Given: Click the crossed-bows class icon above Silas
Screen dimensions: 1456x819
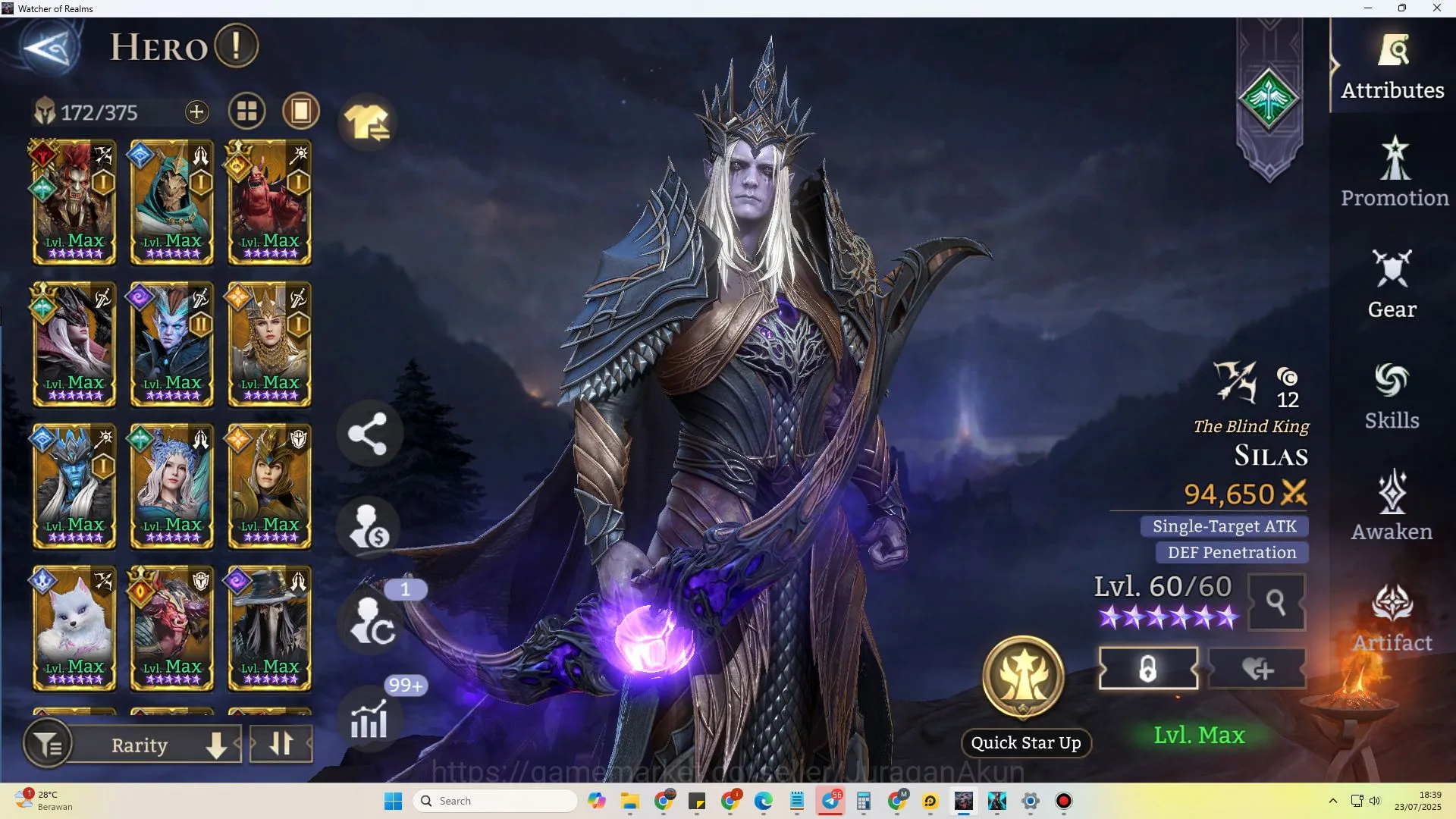Looking at the screenshot, I should 1235,381.
